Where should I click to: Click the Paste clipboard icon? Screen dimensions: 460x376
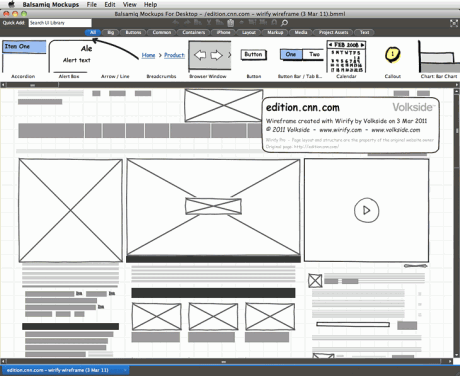(x=230, y=23)
